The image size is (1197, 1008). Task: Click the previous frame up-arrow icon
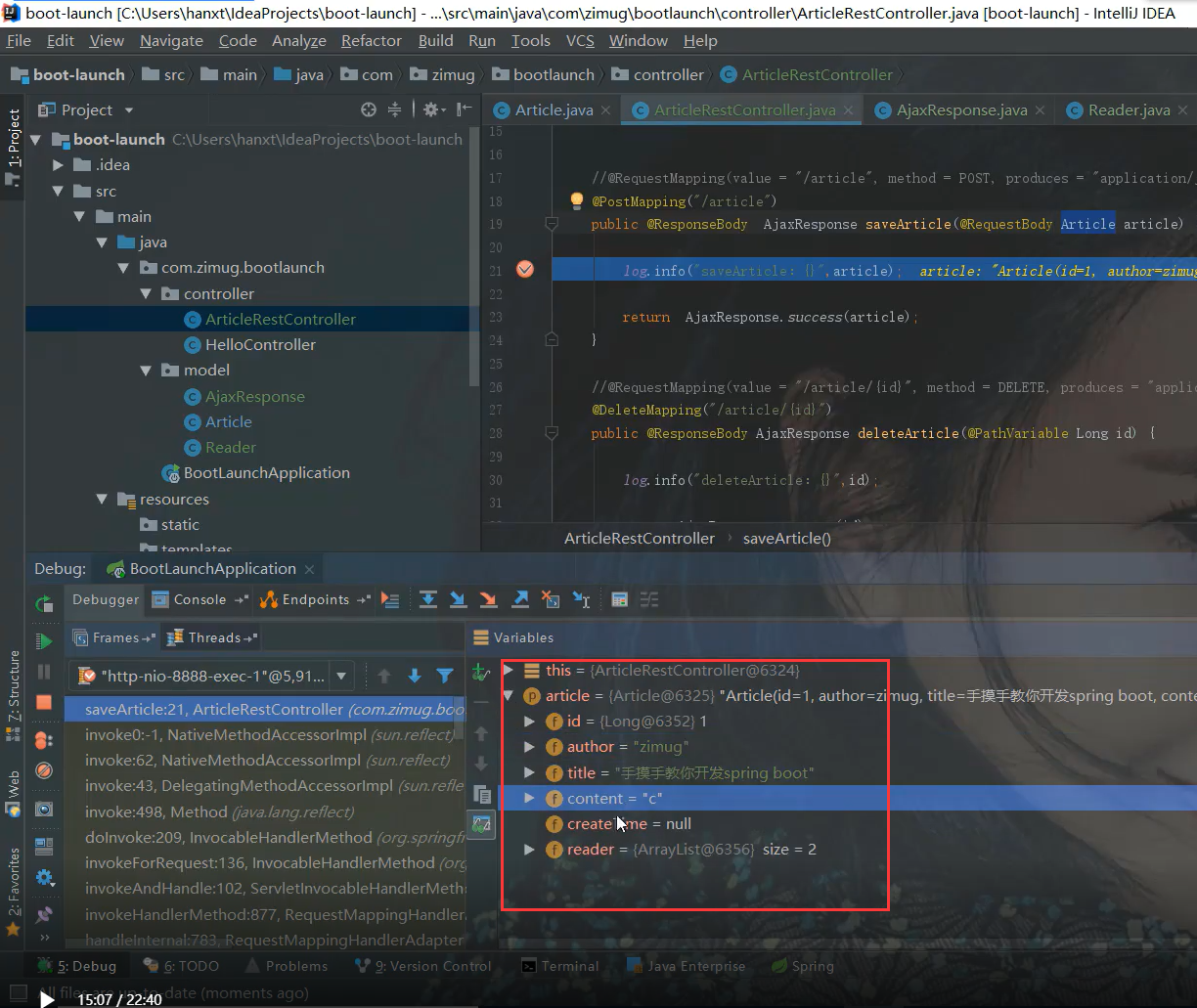384,676
